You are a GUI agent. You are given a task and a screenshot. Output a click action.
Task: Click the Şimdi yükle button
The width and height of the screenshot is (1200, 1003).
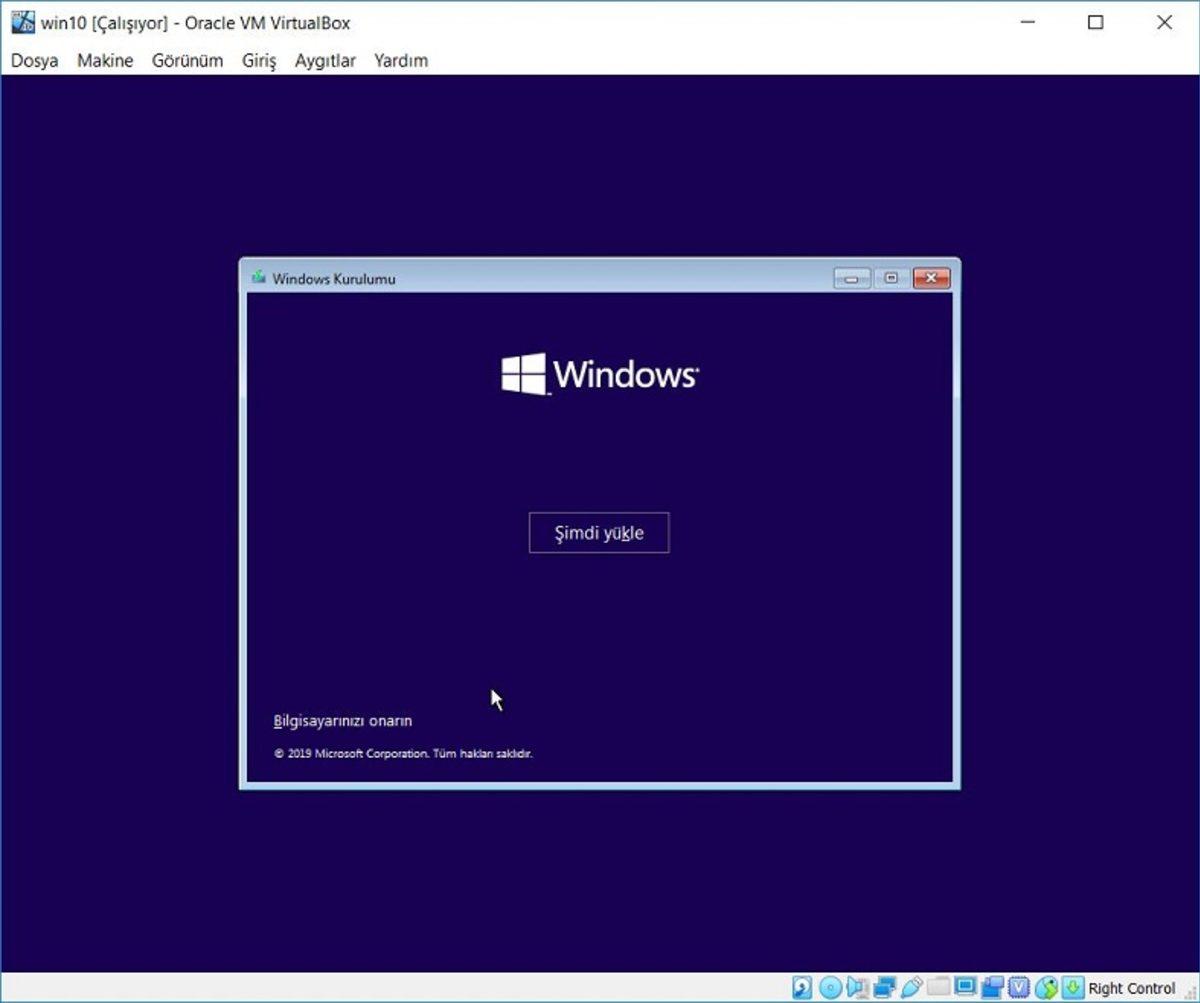pos(598,532)
